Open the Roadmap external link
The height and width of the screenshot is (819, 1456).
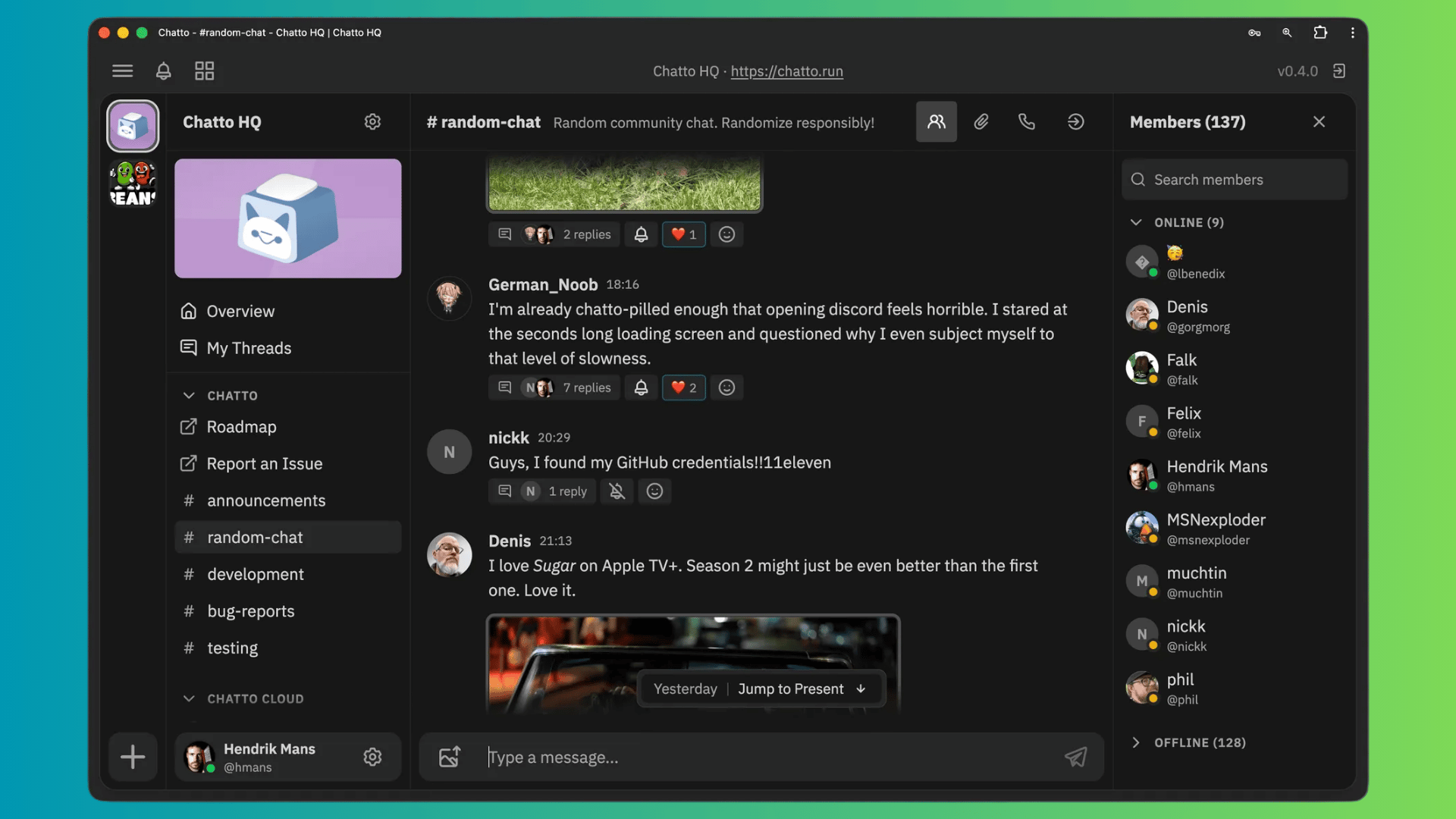tap(288, 427)
